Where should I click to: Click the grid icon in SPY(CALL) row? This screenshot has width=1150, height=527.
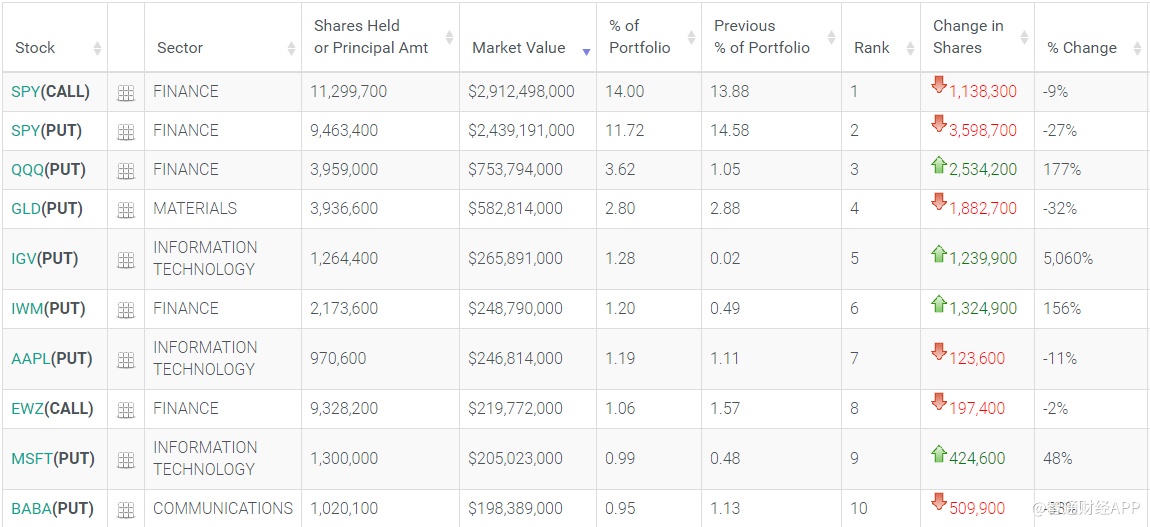click(126, 93)
